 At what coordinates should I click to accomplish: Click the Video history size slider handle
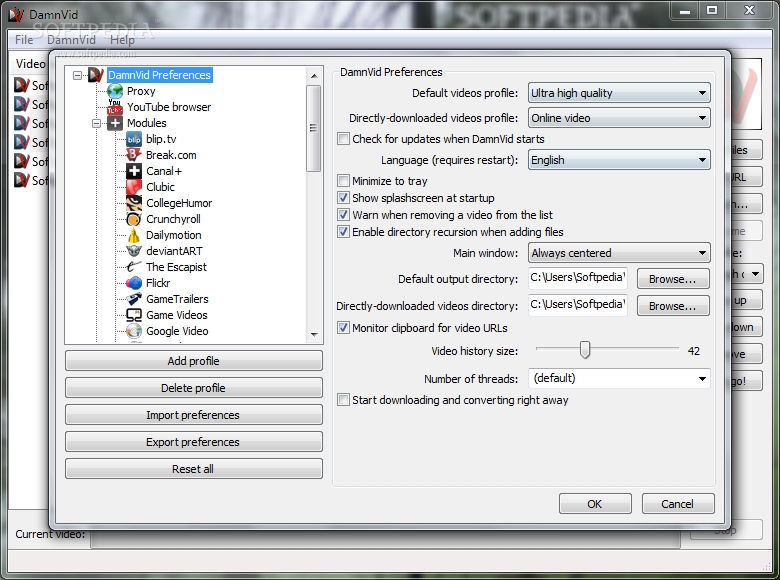585,350
